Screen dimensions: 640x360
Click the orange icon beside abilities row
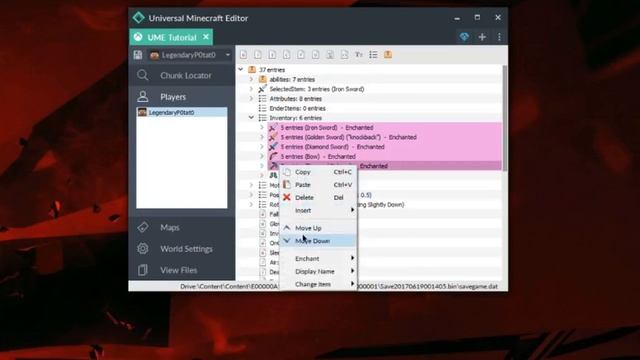click(262, 79)
